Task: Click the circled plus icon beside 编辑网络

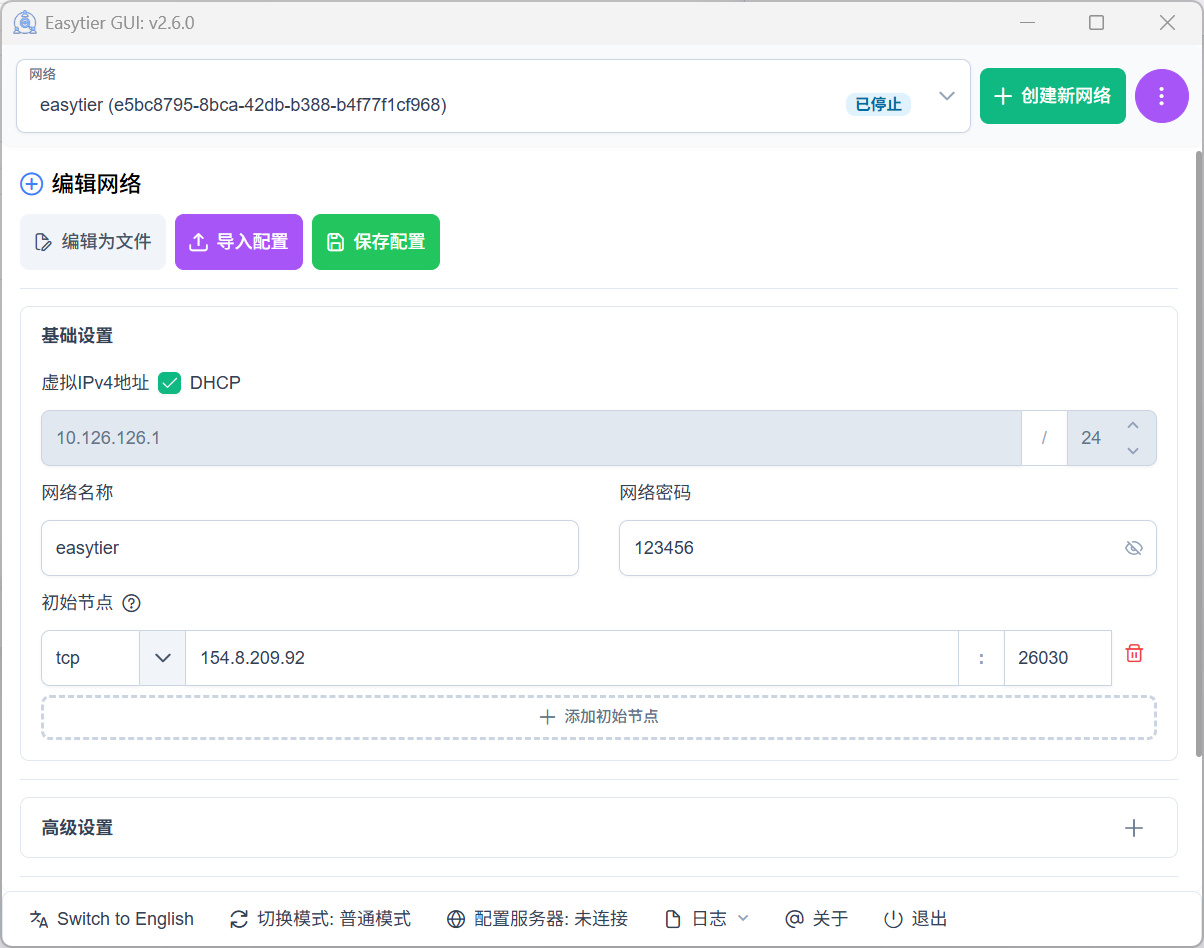Action: 32,184
